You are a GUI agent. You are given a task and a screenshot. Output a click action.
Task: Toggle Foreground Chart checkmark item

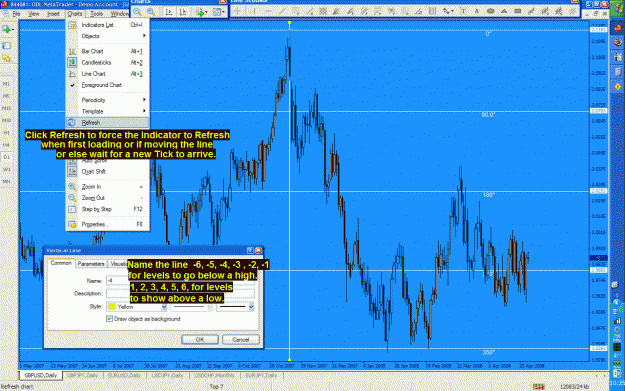pos(107,85)
